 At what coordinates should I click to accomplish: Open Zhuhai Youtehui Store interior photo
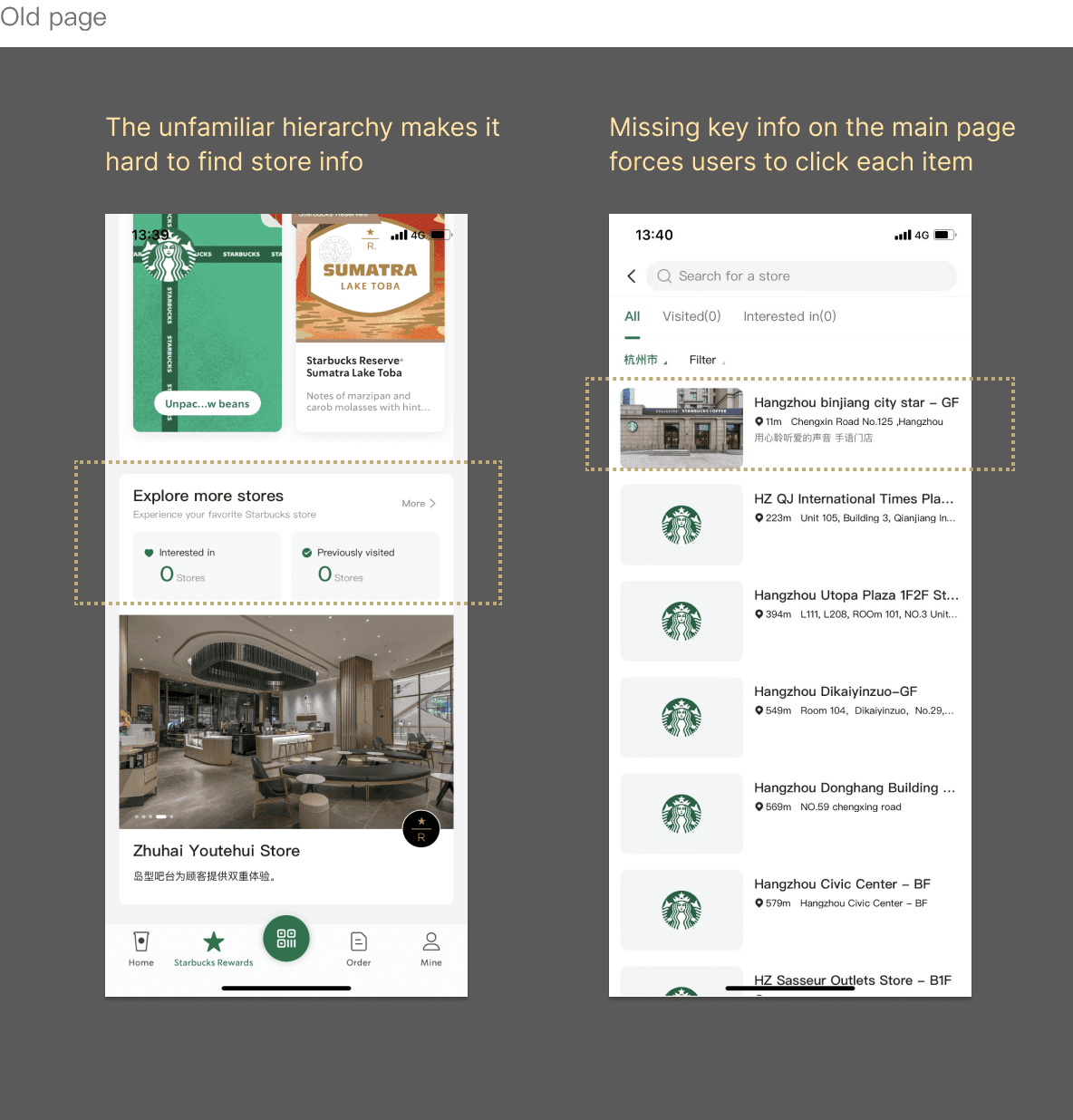(286, 722)
